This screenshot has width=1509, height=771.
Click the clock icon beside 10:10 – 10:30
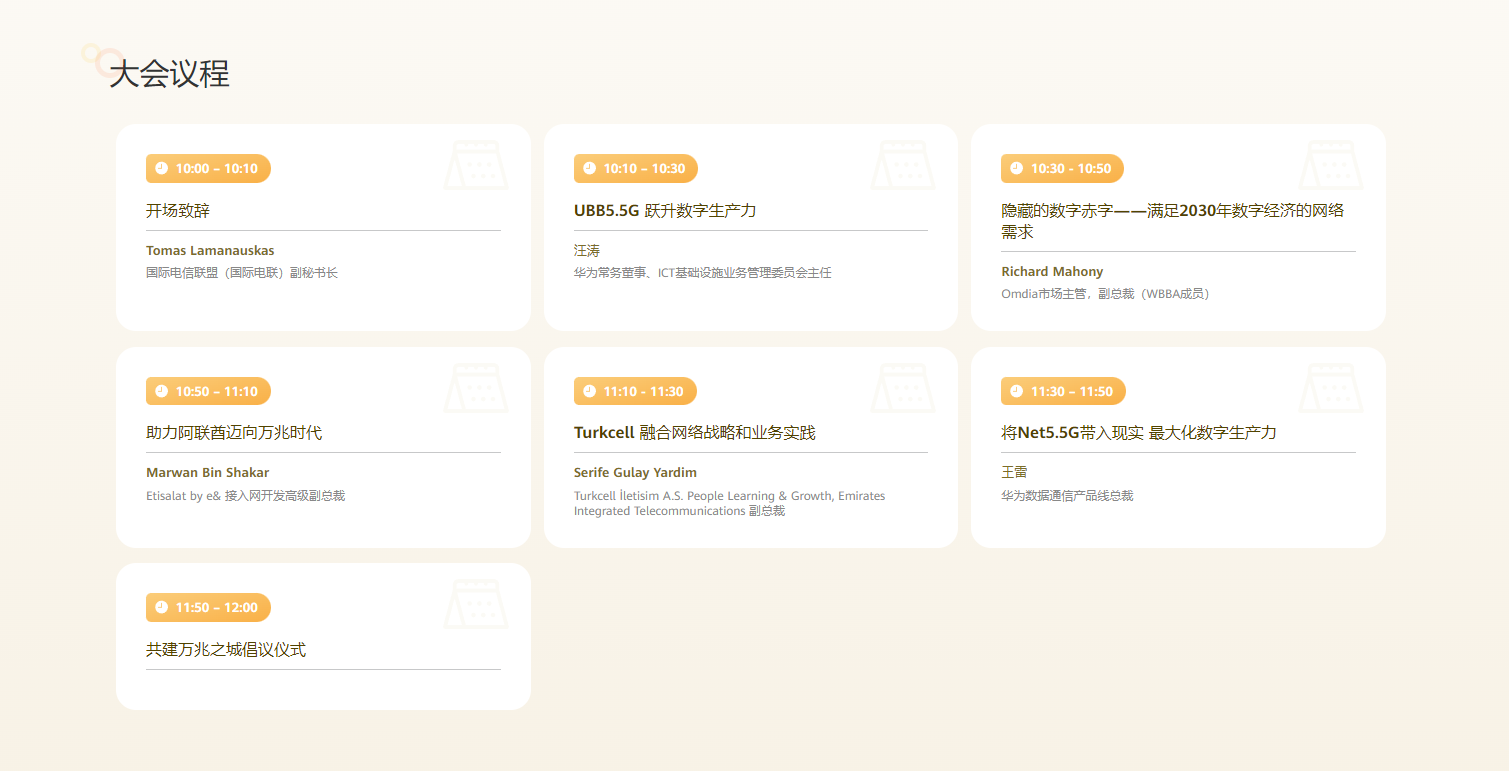[x=589, y=168]
